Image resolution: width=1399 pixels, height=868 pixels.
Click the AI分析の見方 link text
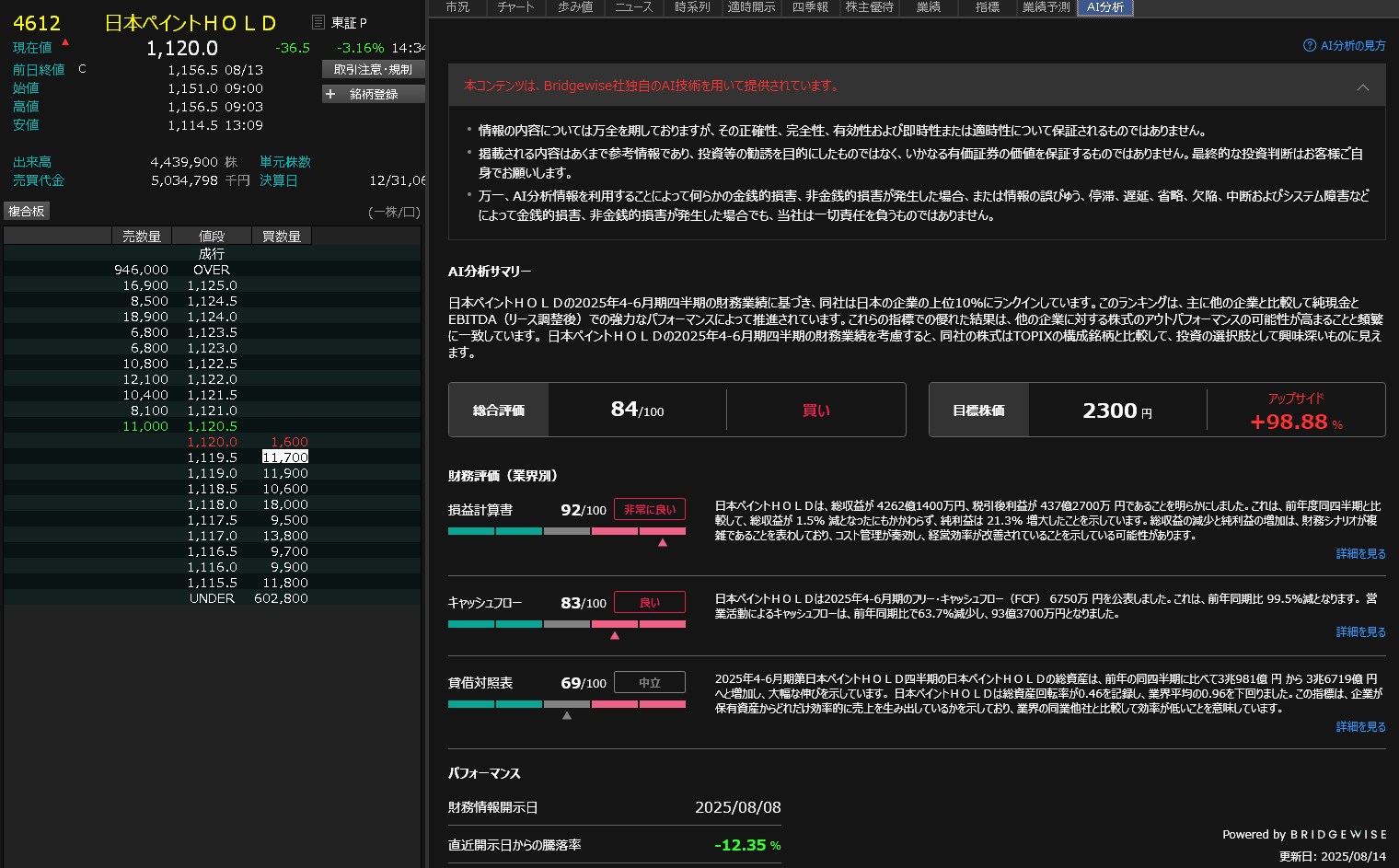point(1353,46)
